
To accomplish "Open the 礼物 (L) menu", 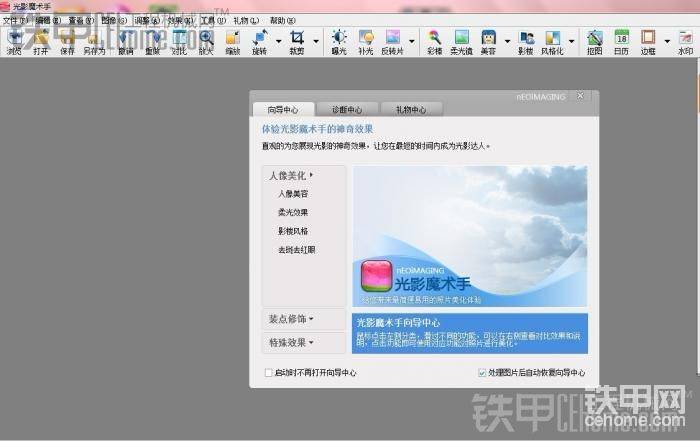I will [246, 21].
